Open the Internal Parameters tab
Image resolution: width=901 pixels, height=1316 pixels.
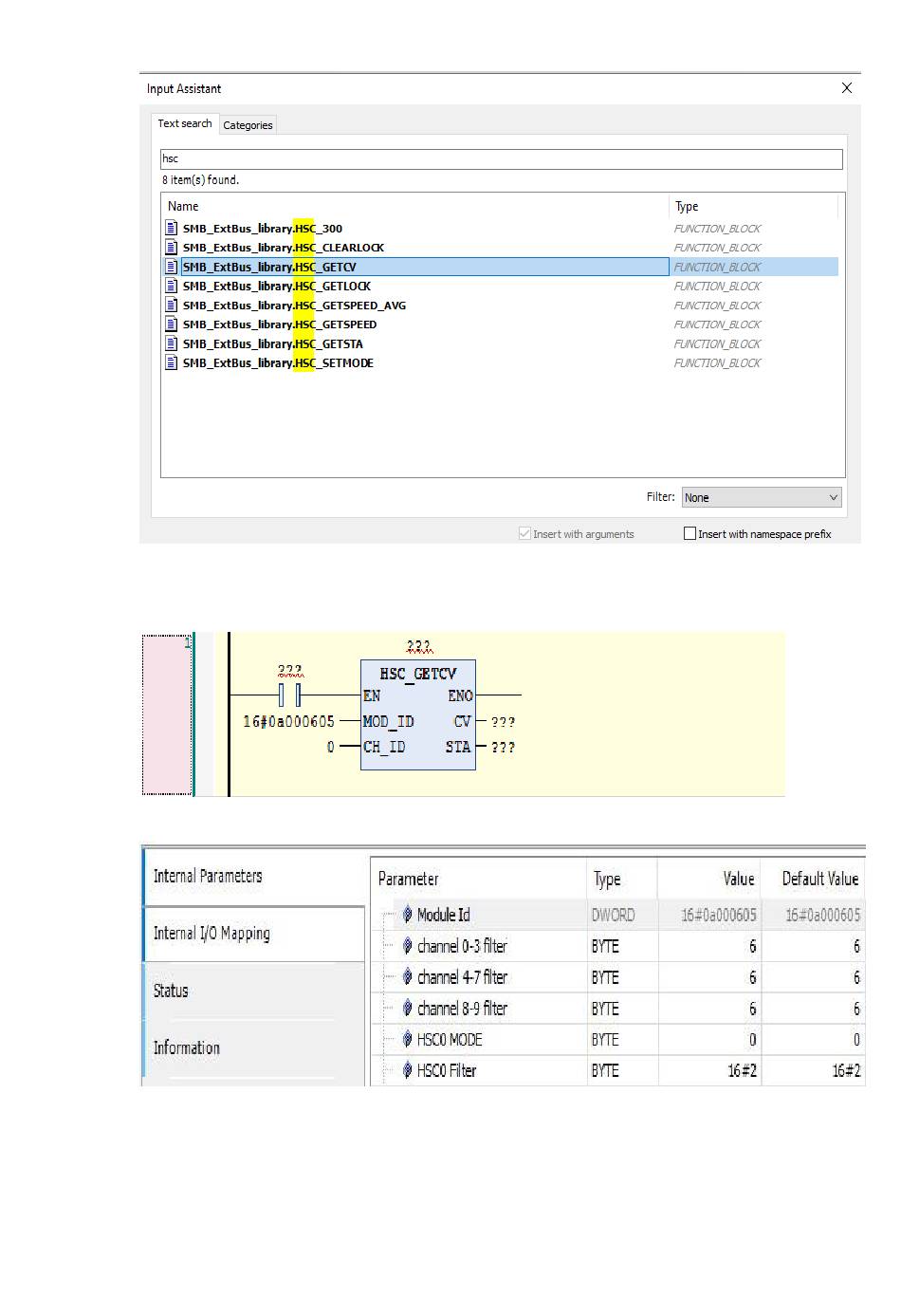253,877
